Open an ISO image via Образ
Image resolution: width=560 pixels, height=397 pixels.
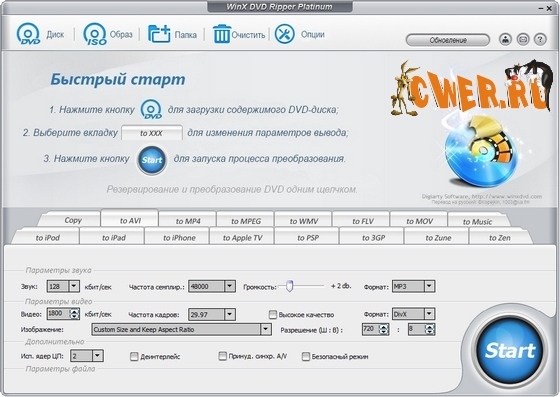click(x=95, y=34)
